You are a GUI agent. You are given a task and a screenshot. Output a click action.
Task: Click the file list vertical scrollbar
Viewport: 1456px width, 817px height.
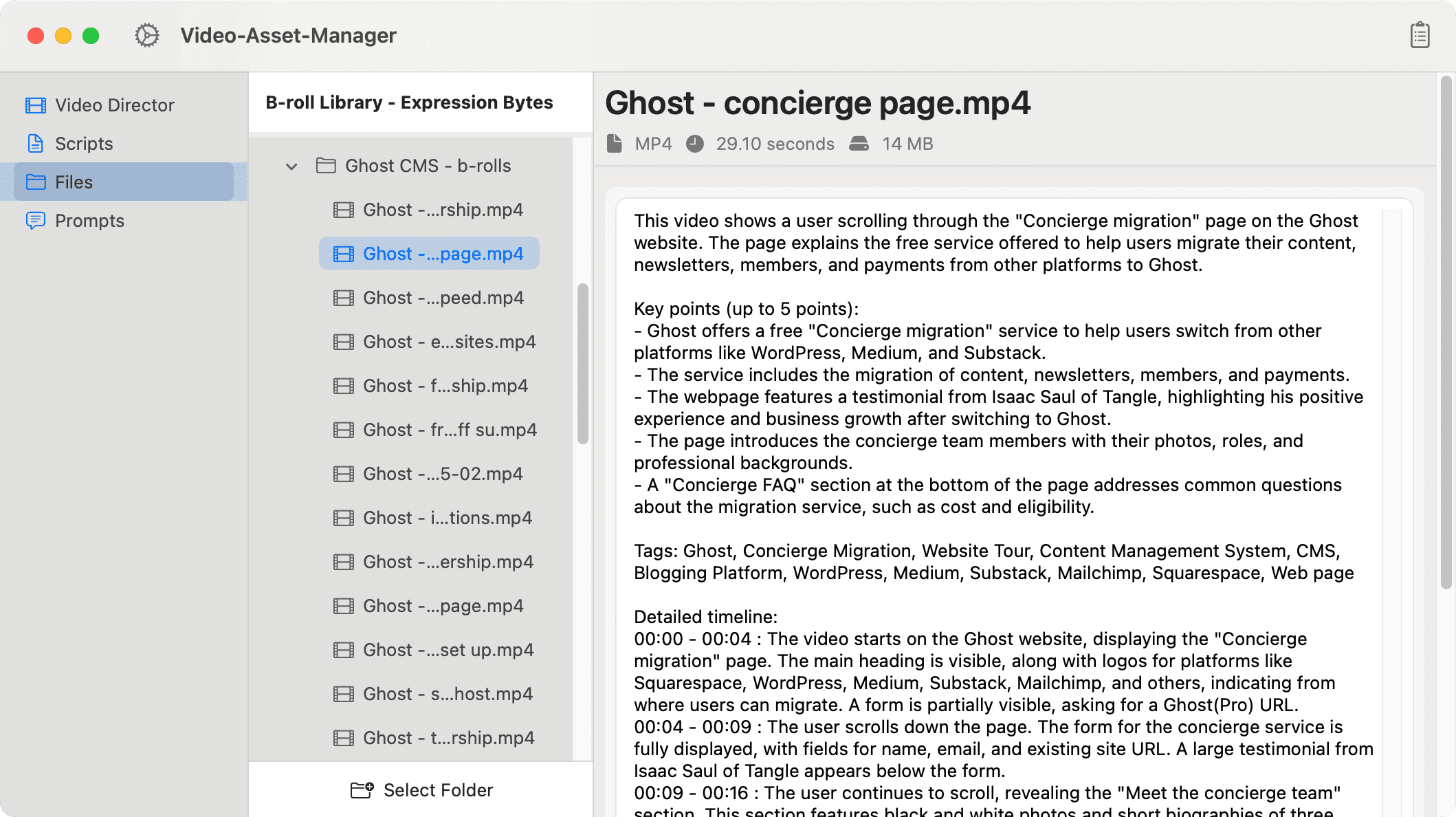(583, 363)
